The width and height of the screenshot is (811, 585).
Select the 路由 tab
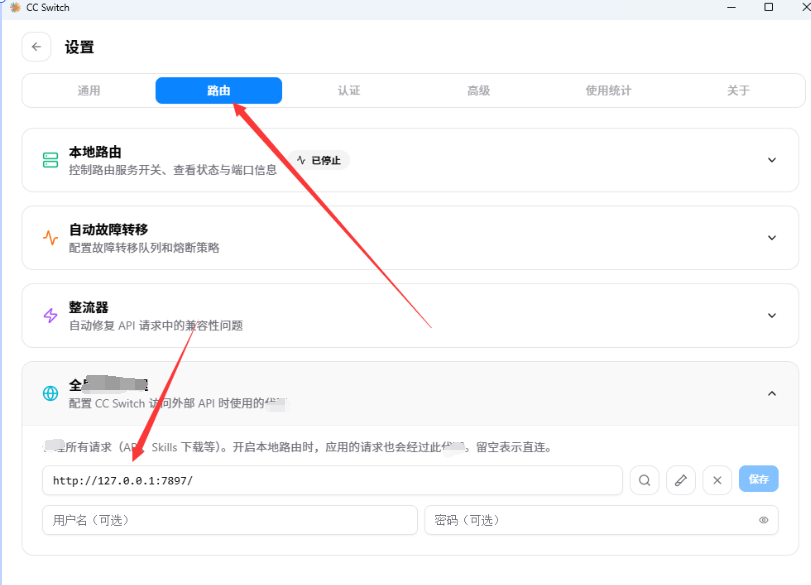[x=219, y=91]
